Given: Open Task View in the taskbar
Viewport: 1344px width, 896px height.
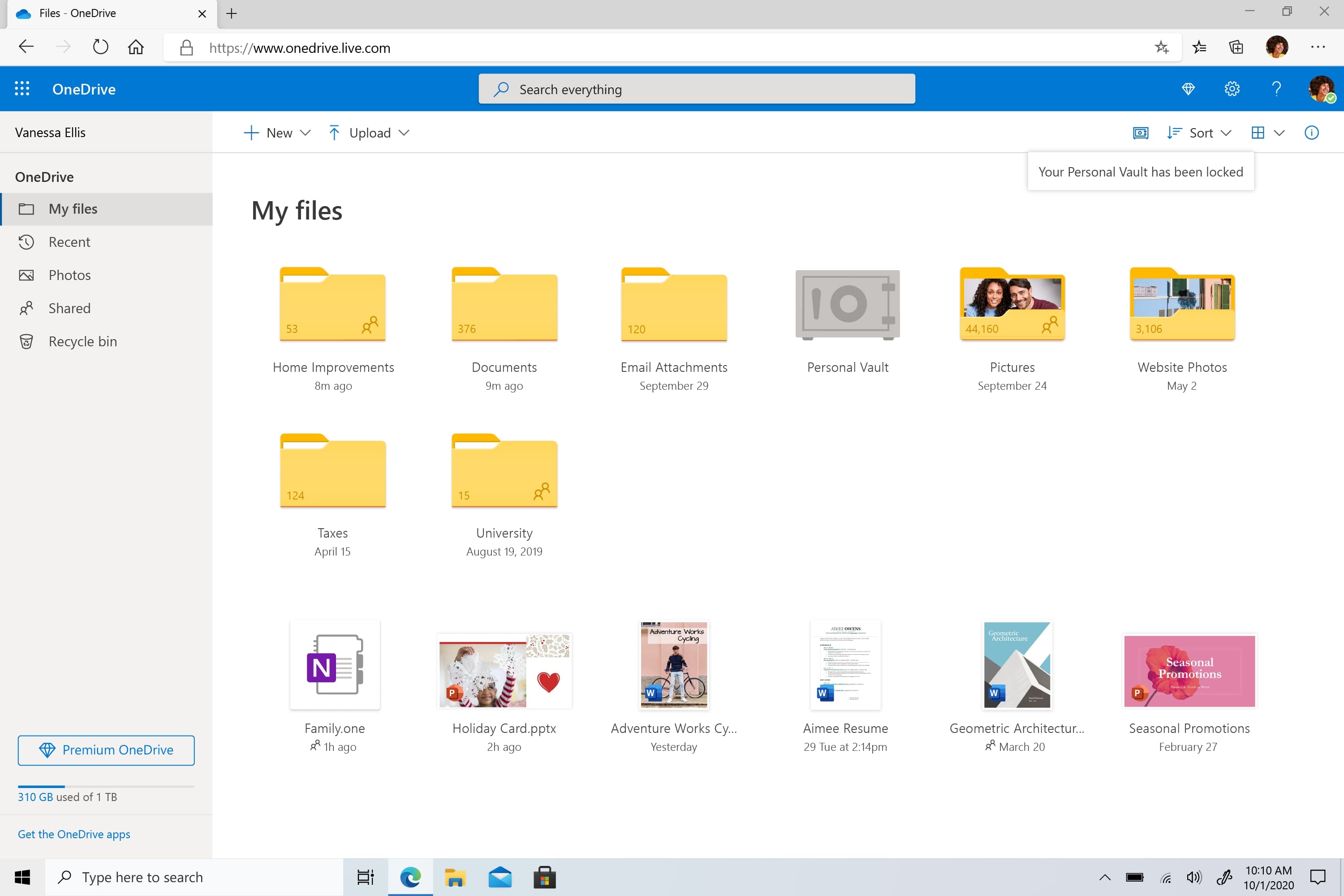Looking at the screenshot, I should pos(365,877).
